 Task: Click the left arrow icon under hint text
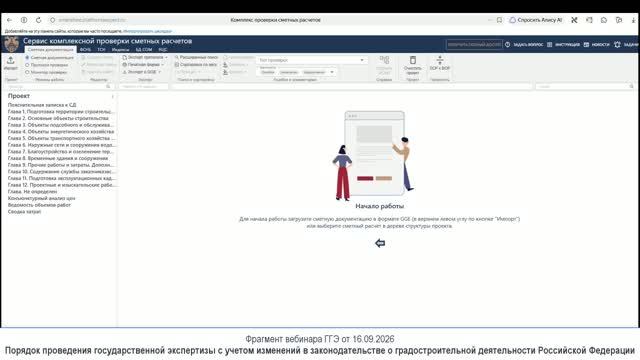point(380,243)
